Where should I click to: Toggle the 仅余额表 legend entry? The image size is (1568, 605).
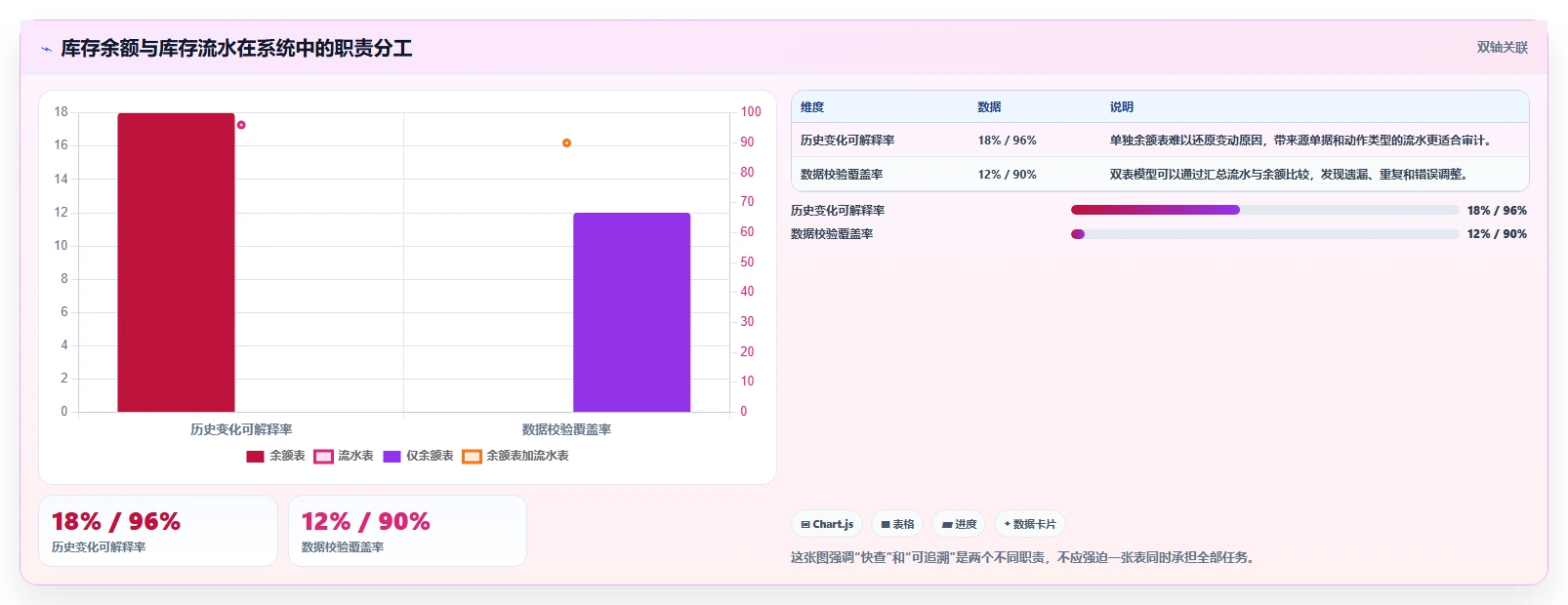pos(418,456)
